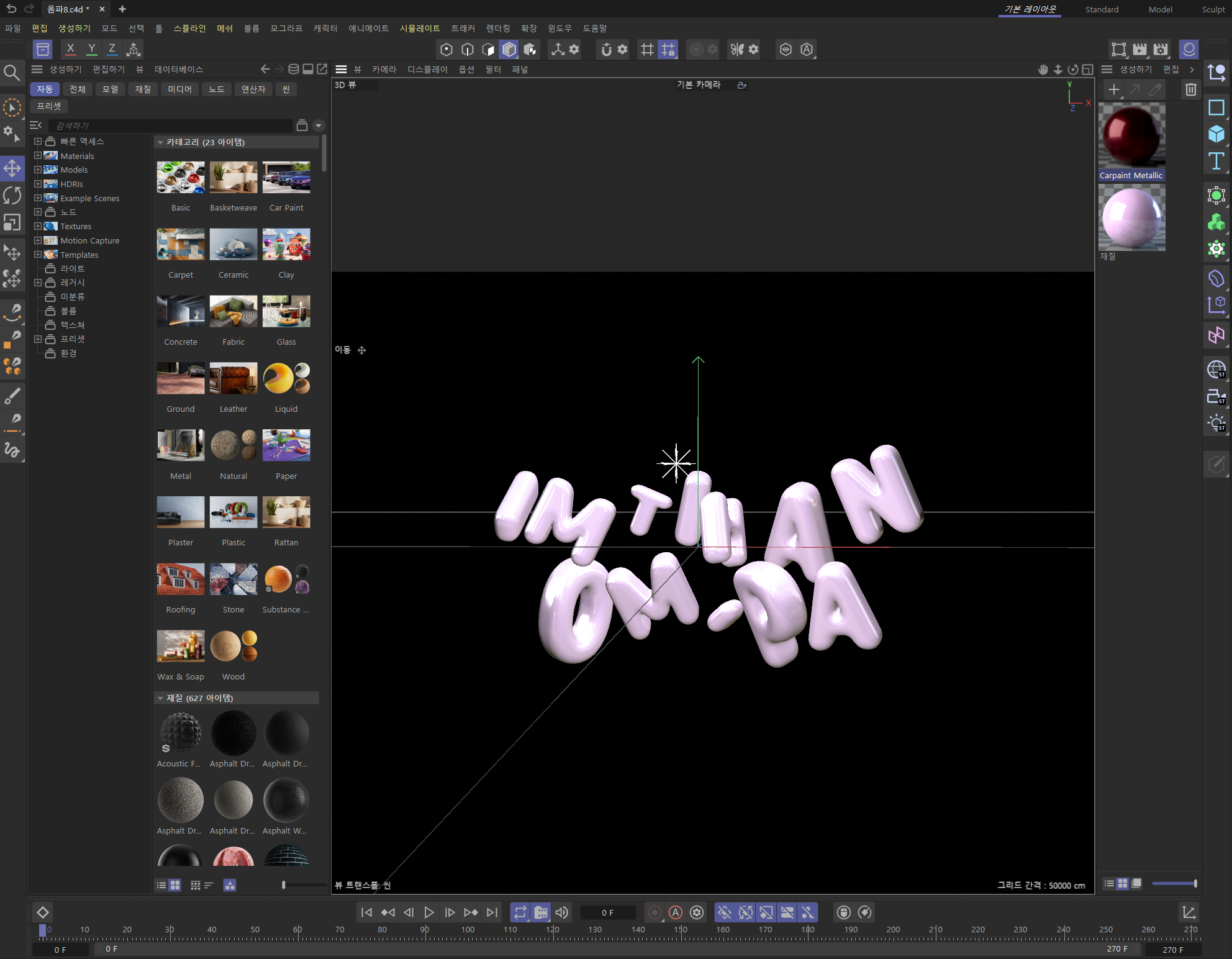1232x959 pixels.
Task: Go to end of timeline
Action: pos(492,912)
